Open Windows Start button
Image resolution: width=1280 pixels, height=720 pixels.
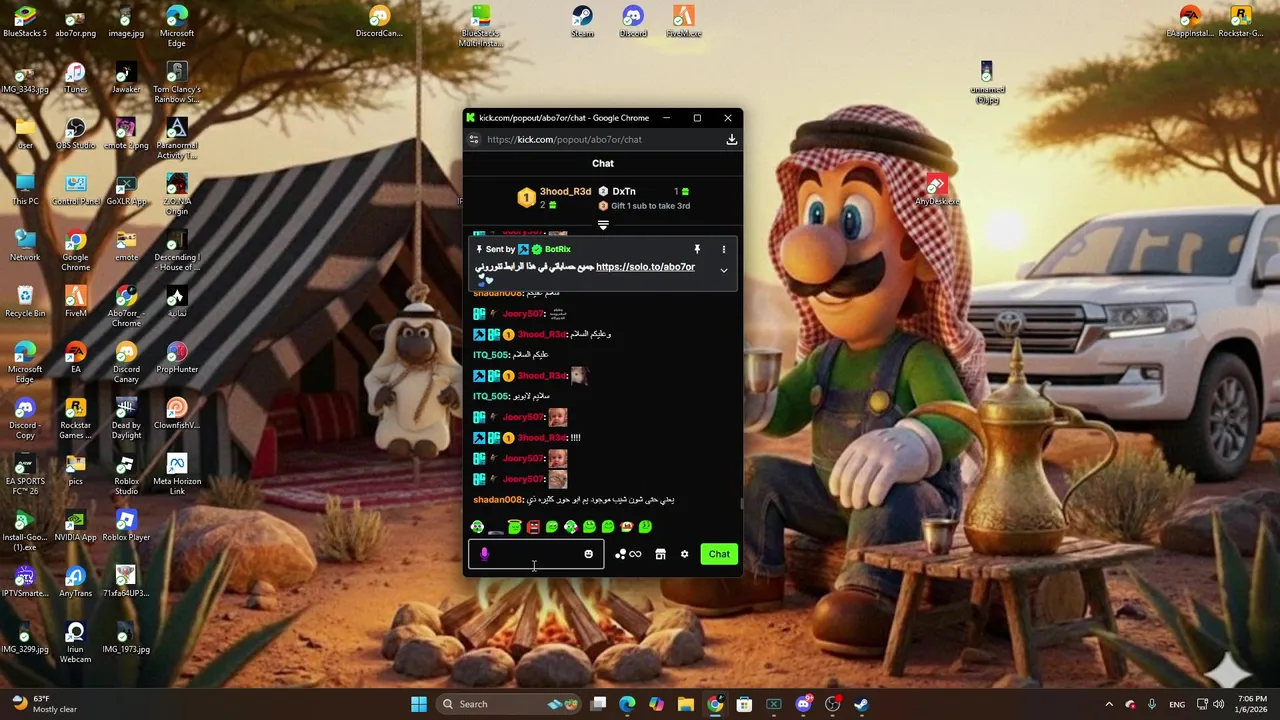pos(419,704)
